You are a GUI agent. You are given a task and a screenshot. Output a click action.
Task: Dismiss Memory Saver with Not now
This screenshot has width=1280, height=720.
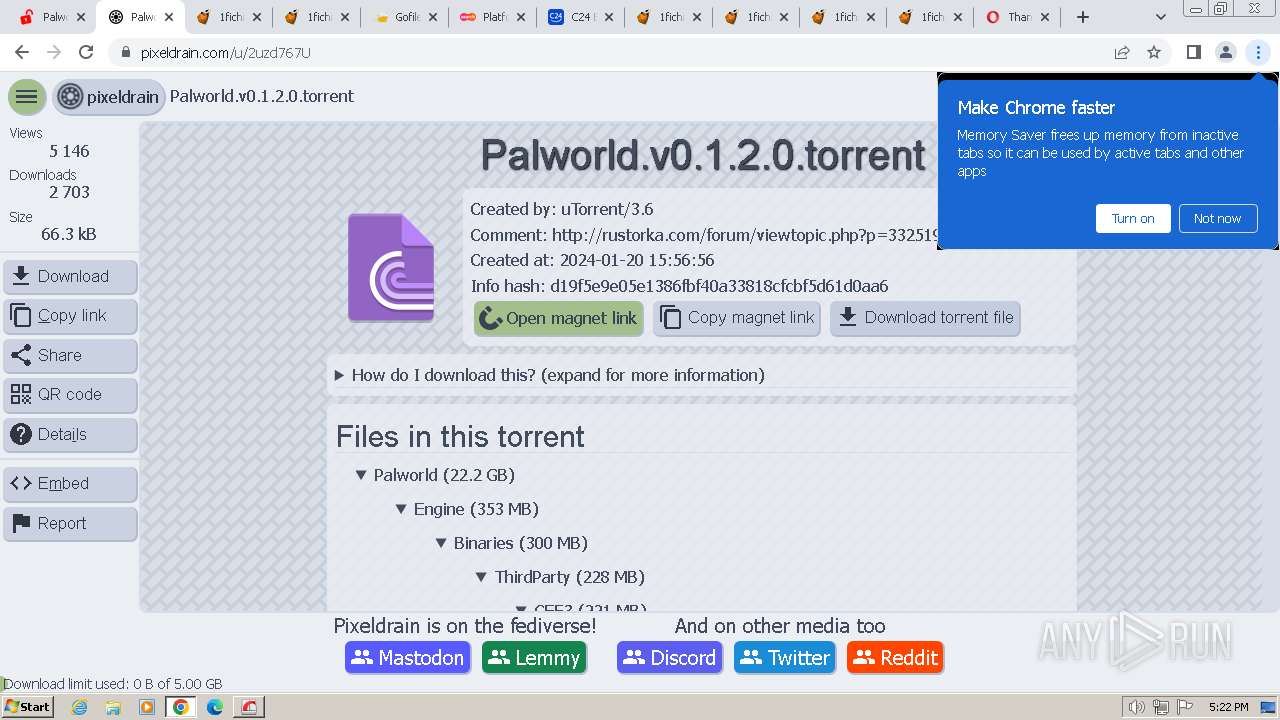1217,219
